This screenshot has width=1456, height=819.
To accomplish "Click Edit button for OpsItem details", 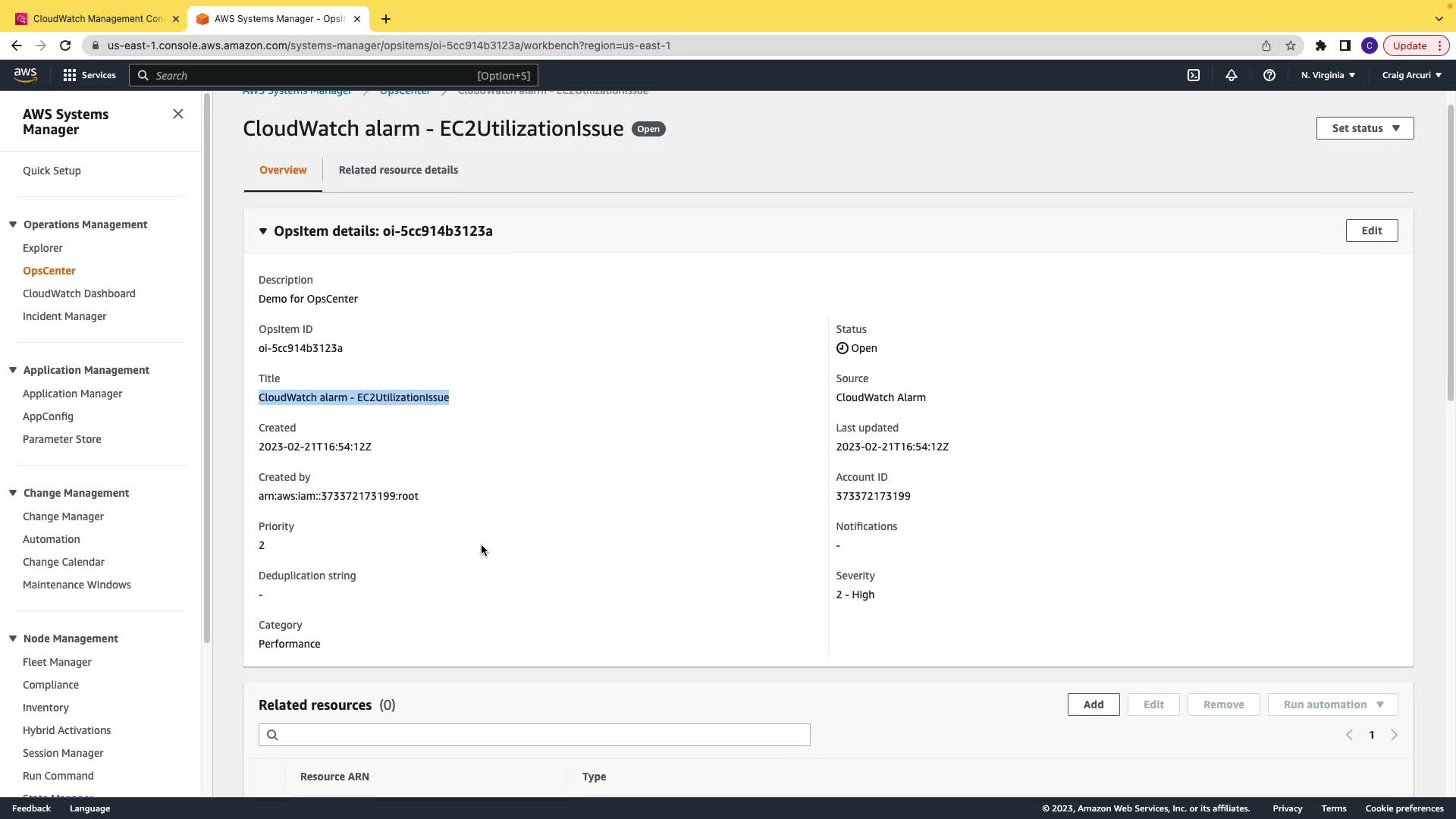I will coord(1372,231).
